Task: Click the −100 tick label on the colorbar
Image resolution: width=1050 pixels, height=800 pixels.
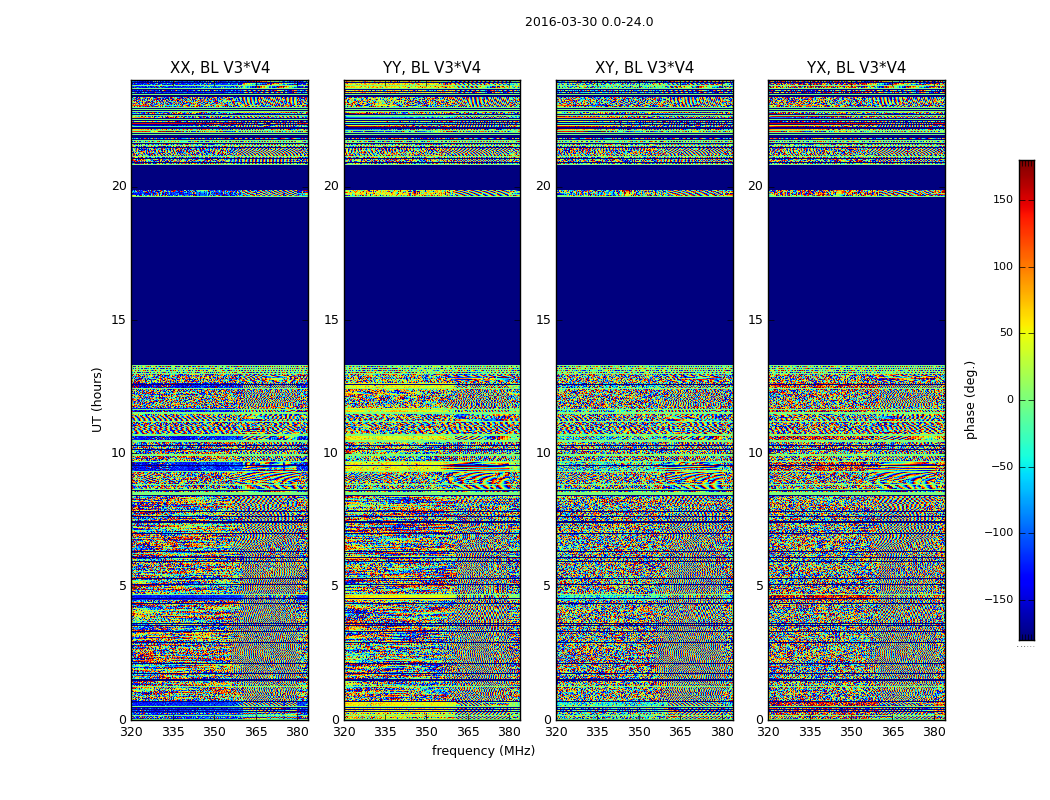Action: click(998, 532)
